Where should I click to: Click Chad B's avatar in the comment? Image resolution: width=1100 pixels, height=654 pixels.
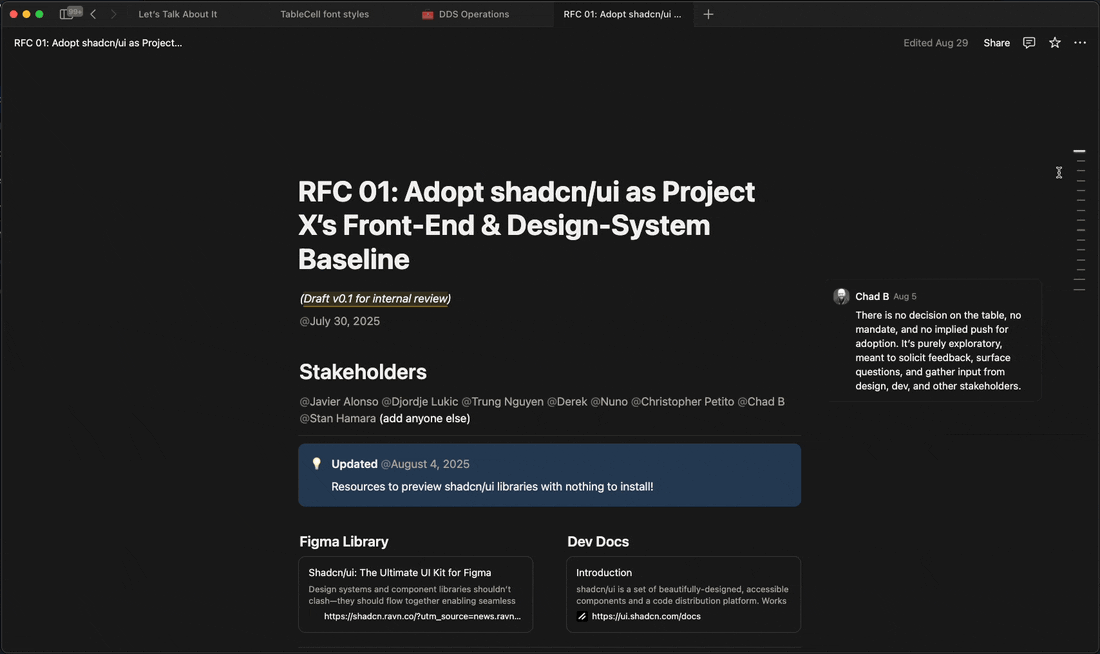click(x=841, y=296)
